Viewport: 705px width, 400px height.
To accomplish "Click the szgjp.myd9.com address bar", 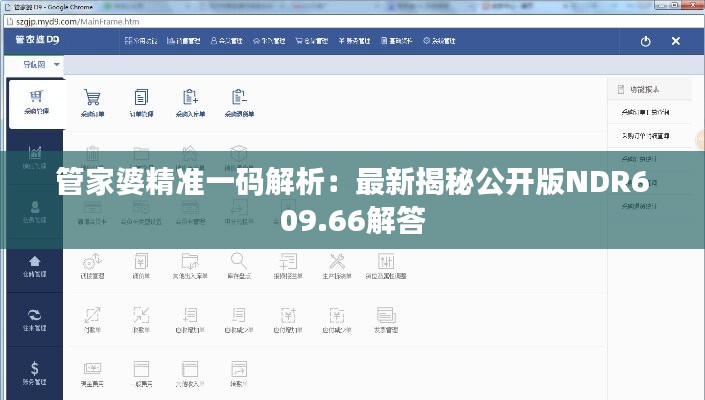I will (352, 22).
